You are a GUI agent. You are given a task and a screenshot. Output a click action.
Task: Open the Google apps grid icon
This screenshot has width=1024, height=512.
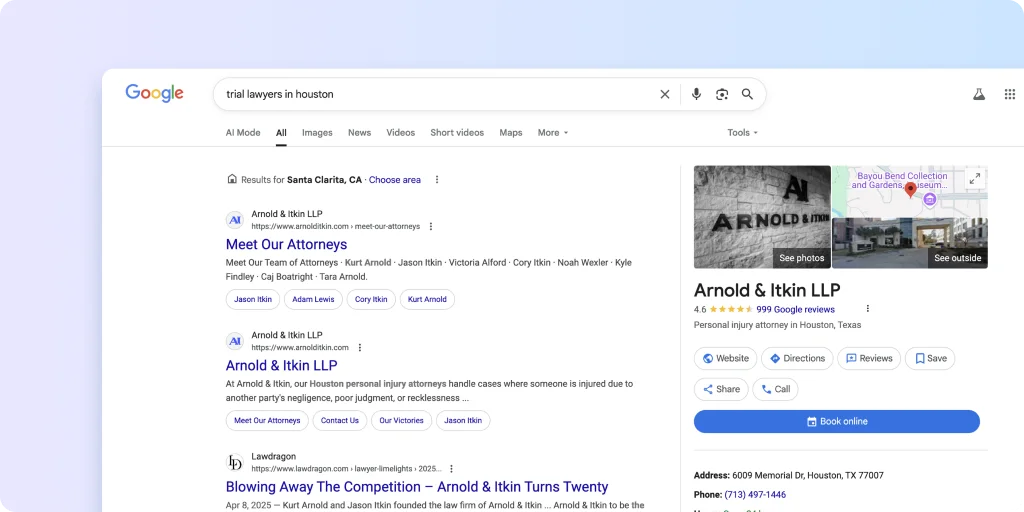pyautogui.click(x=1010, y=94)
